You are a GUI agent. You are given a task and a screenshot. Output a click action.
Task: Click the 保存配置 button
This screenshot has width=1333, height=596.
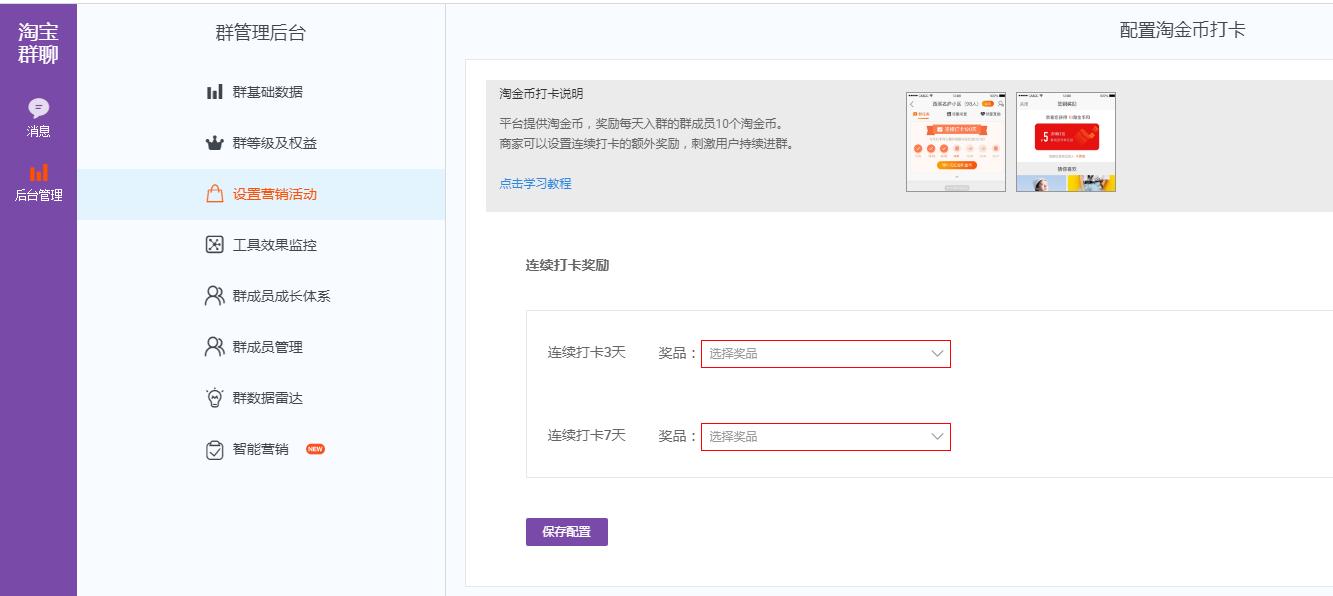point(566,532)
